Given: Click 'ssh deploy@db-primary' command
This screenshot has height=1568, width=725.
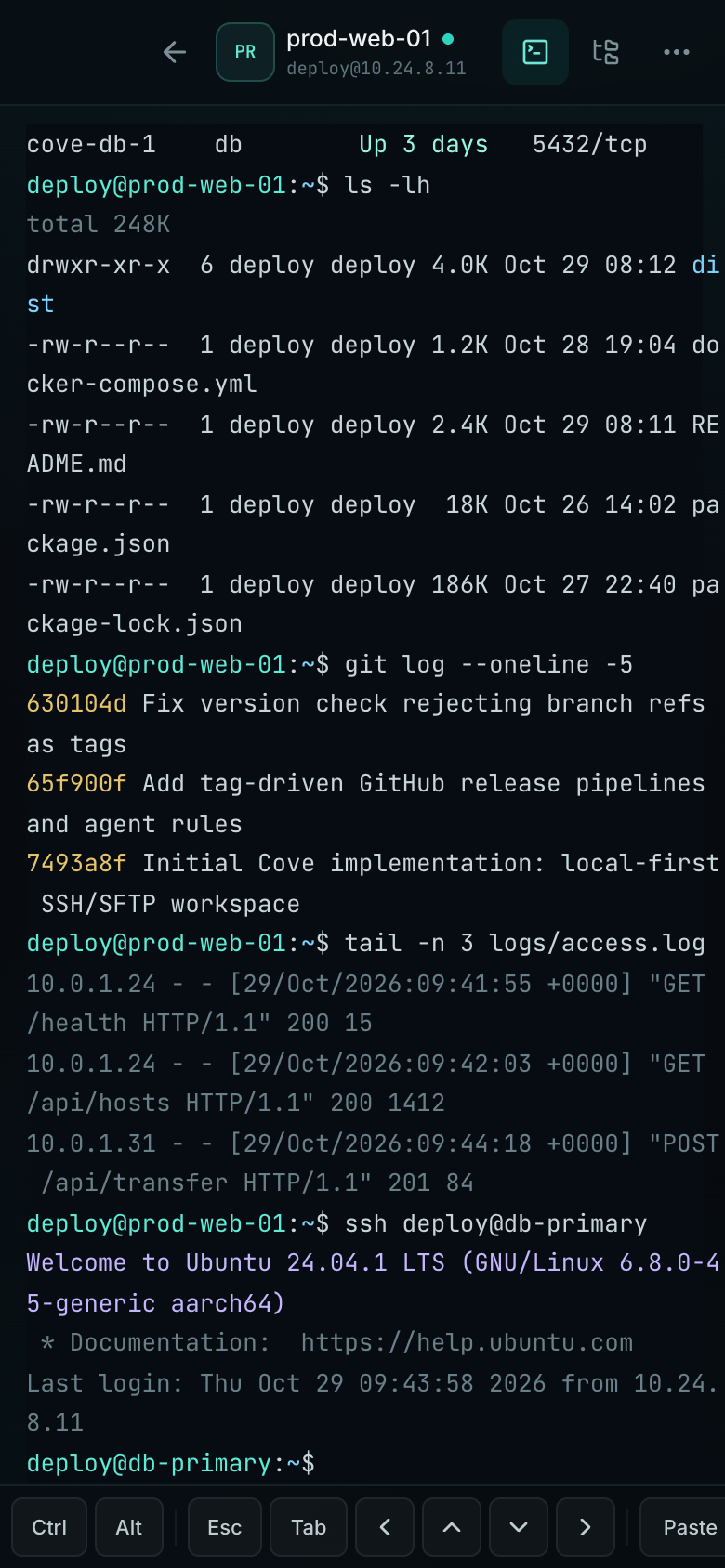Looking at the screenshot, I should point(496,1223).
